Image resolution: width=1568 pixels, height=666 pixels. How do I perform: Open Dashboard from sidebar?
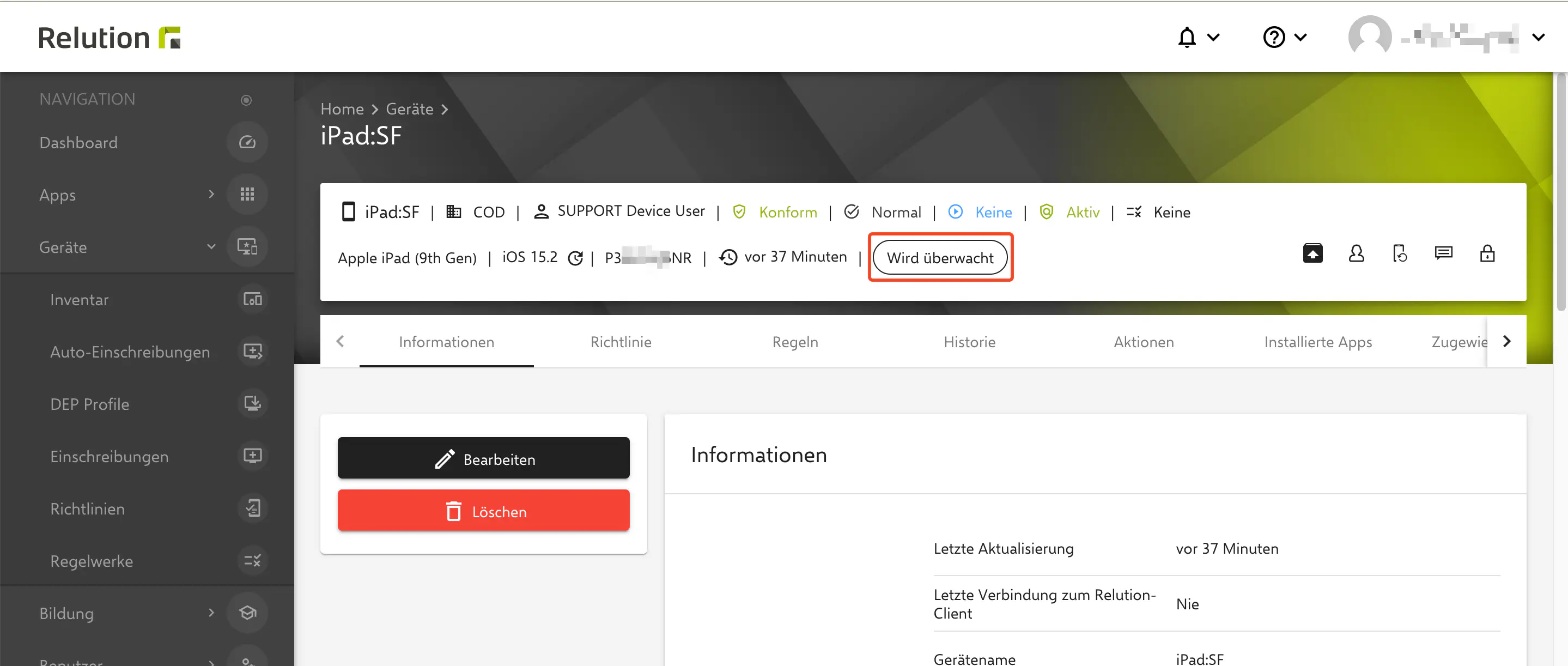click(x=78, y=142)
